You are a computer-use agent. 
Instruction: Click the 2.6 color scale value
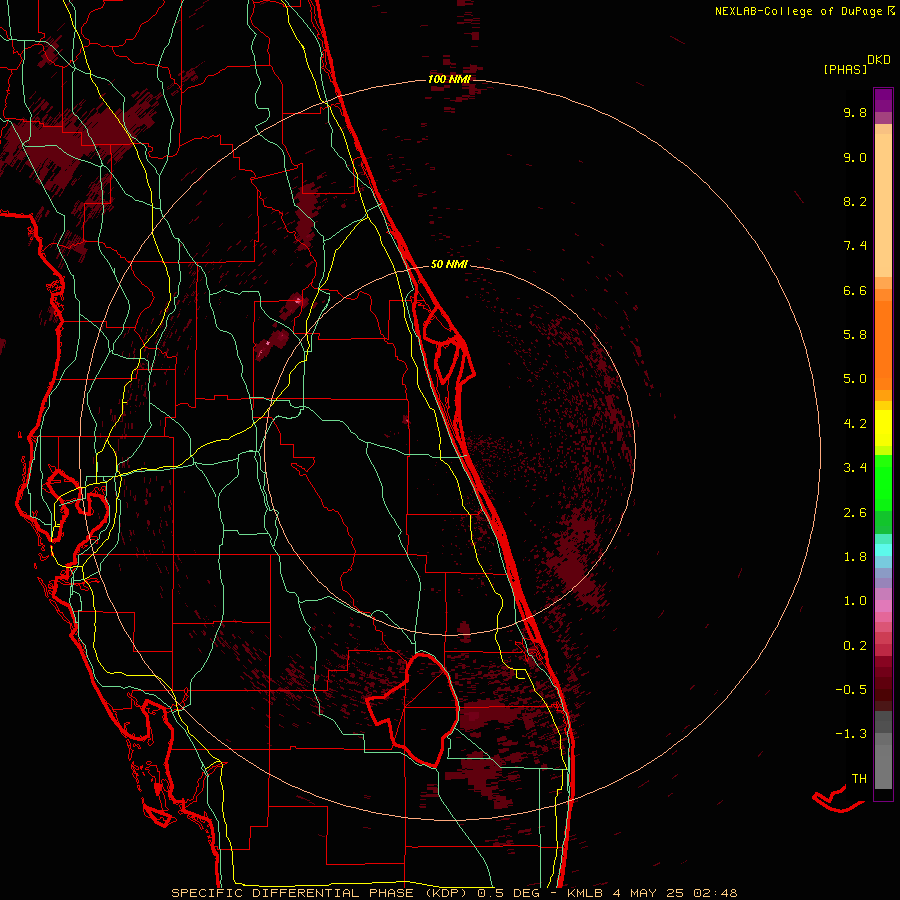pos(855,513)
